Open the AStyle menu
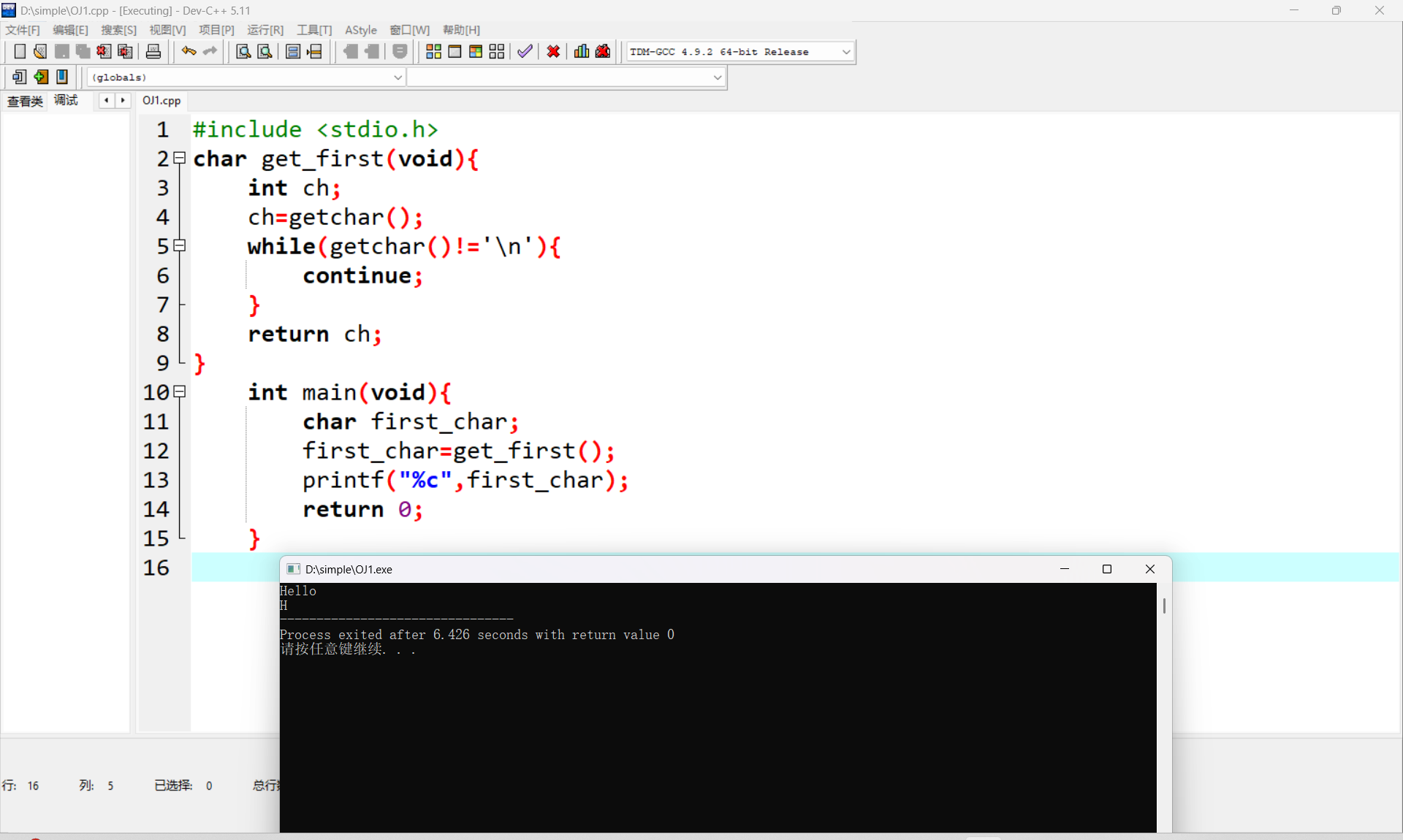Viewport: 1403px width, 840px height. (360, 30)
